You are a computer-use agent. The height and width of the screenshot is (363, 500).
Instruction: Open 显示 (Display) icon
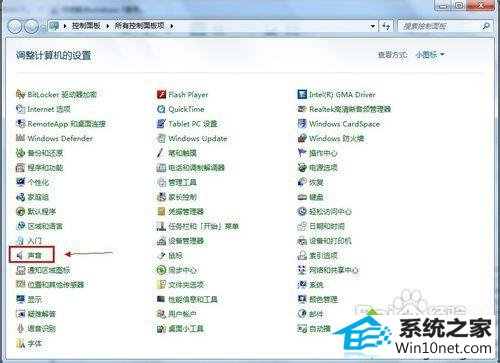click(x=21, y=299)
